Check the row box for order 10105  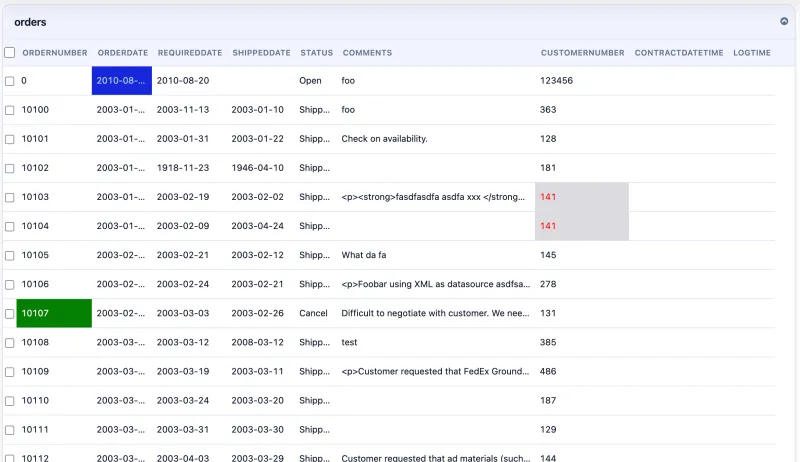10,255
